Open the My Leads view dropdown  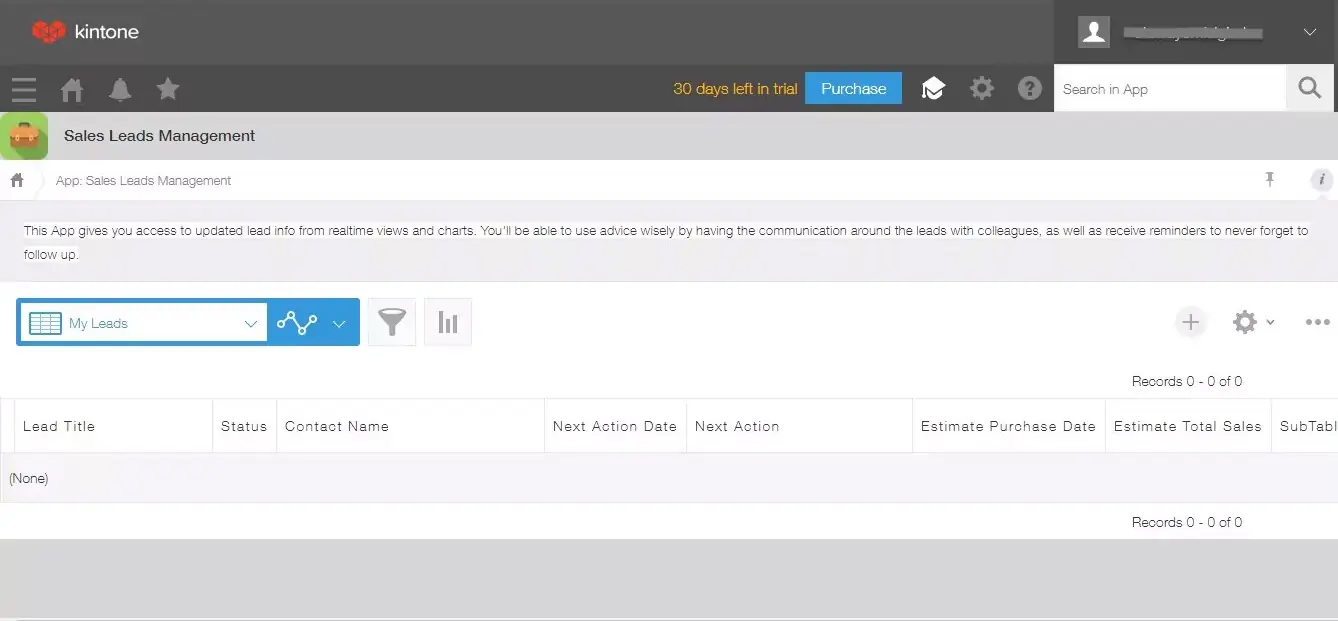(x=143, y=323)
